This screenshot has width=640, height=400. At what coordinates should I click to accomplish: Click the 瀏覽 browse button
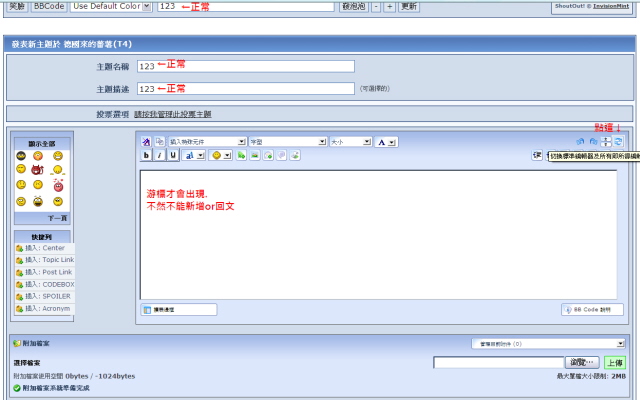coord(582,362)
